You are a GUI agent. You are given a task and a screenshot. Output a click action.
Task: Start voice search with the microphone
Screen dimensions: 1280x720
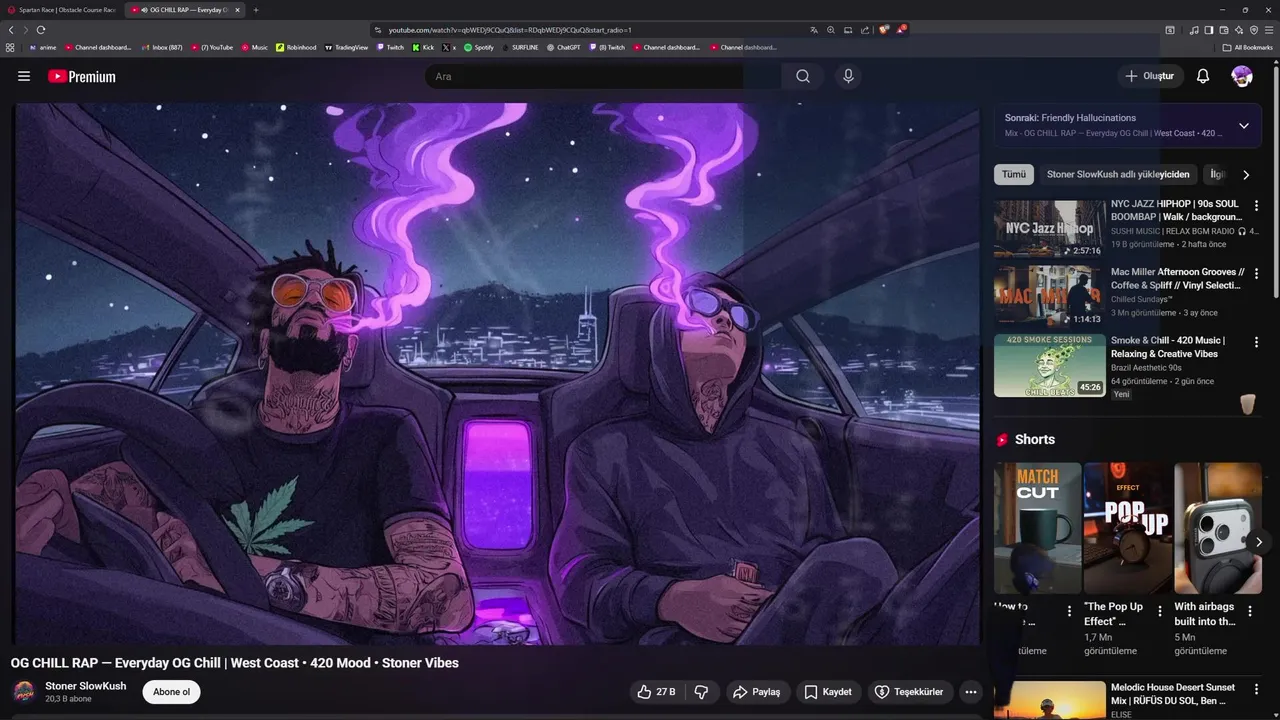(x=848, y=76)
